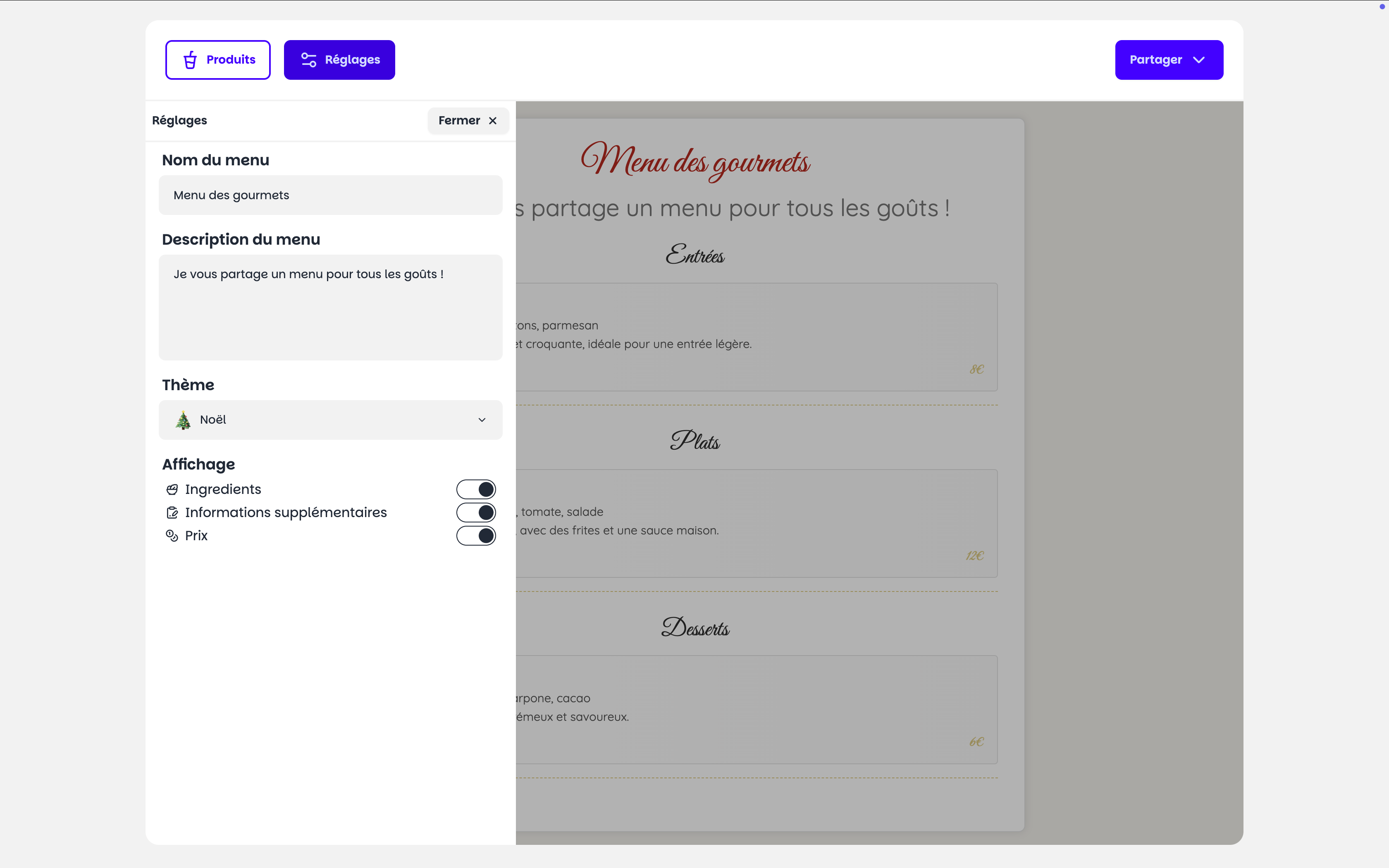Image resolution: width=1389 pixels, height=868 pixels.
Task: Click the cup icon in Produits
Action: tap(190, 60)
